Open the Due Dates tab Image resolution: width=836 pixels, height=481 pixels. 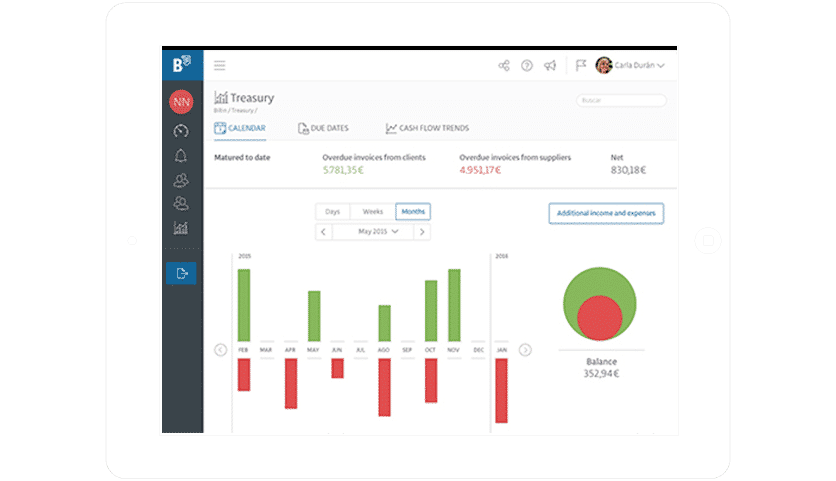pyautogui.click(x=323, y=128)
